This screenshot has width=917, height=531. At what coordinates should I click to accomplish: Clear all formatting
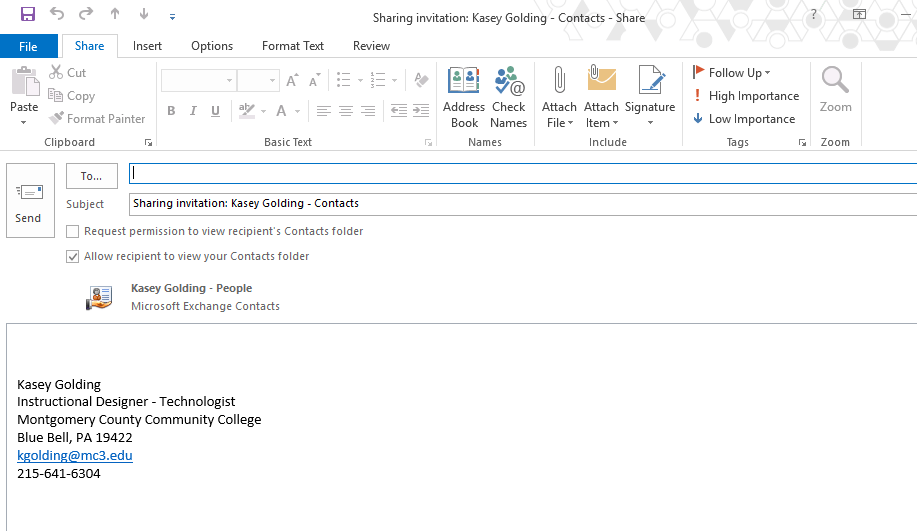tap(421, 80)
